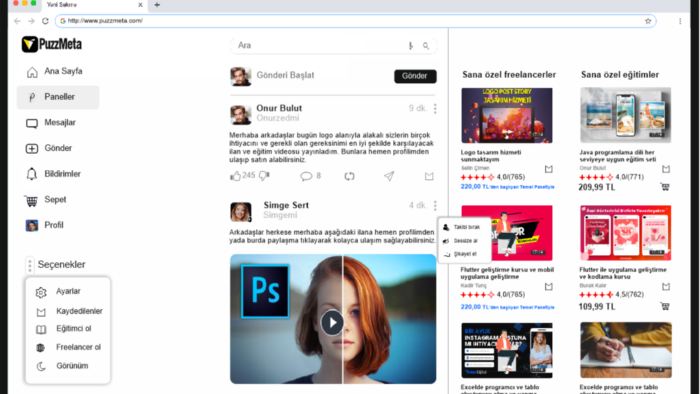Play the Photoshop video

click(x=332, y=322)
